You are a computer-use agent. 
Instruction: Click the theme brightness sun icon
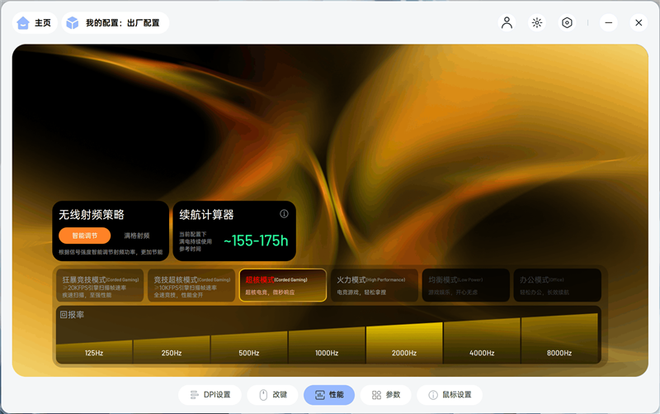point(537,23)
